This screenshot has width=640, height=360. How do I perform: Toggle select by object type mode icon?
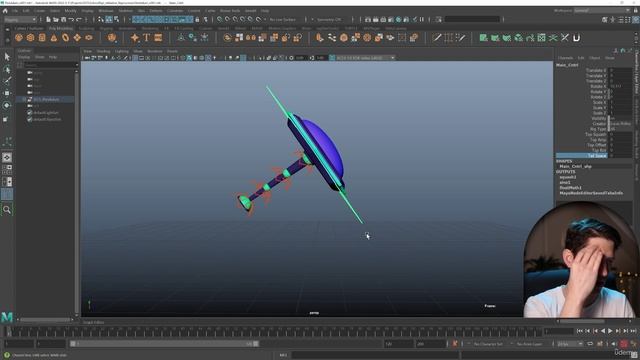point(109,19)
